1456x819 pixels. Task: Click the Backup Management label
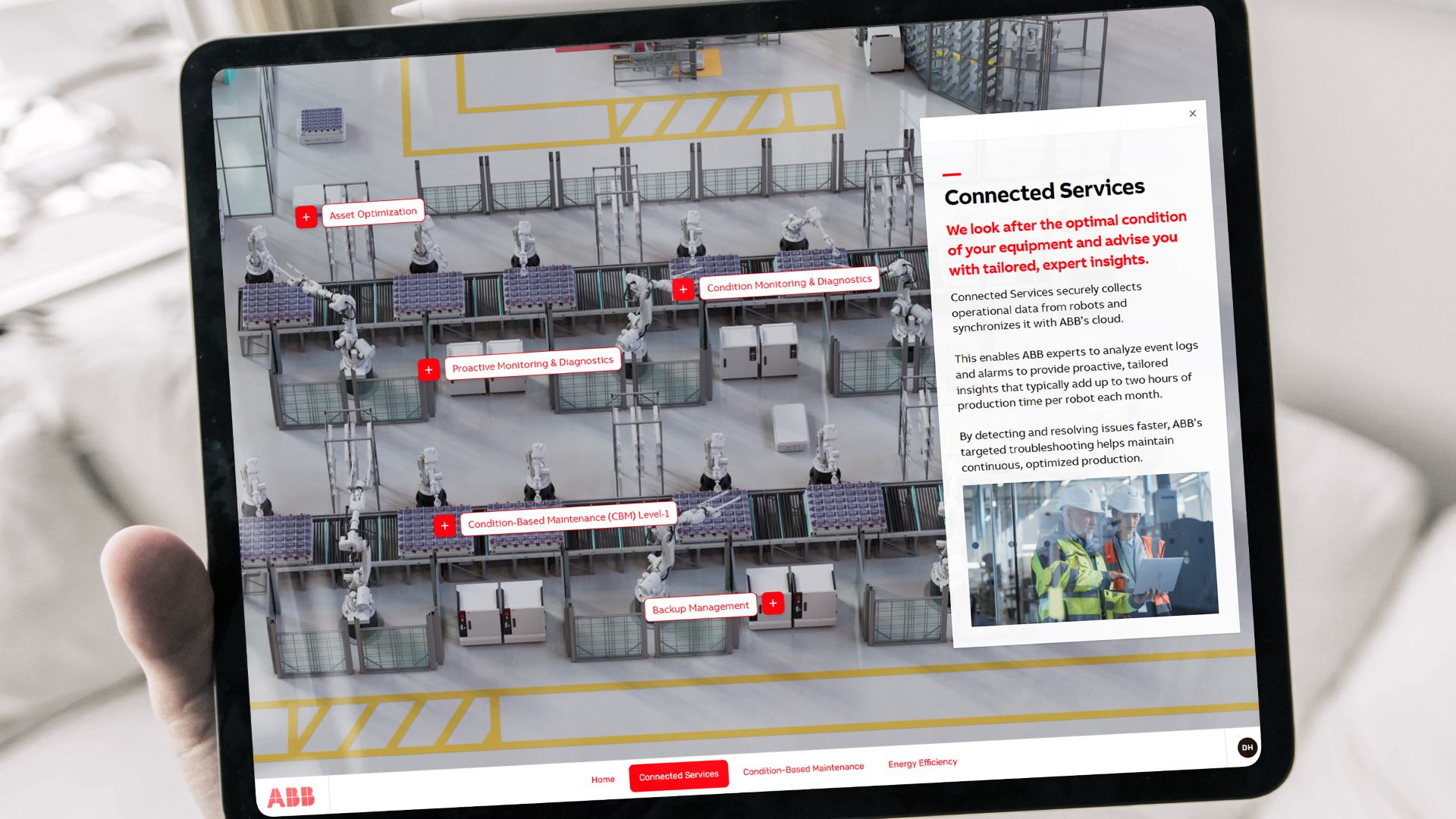pos(700,607)
